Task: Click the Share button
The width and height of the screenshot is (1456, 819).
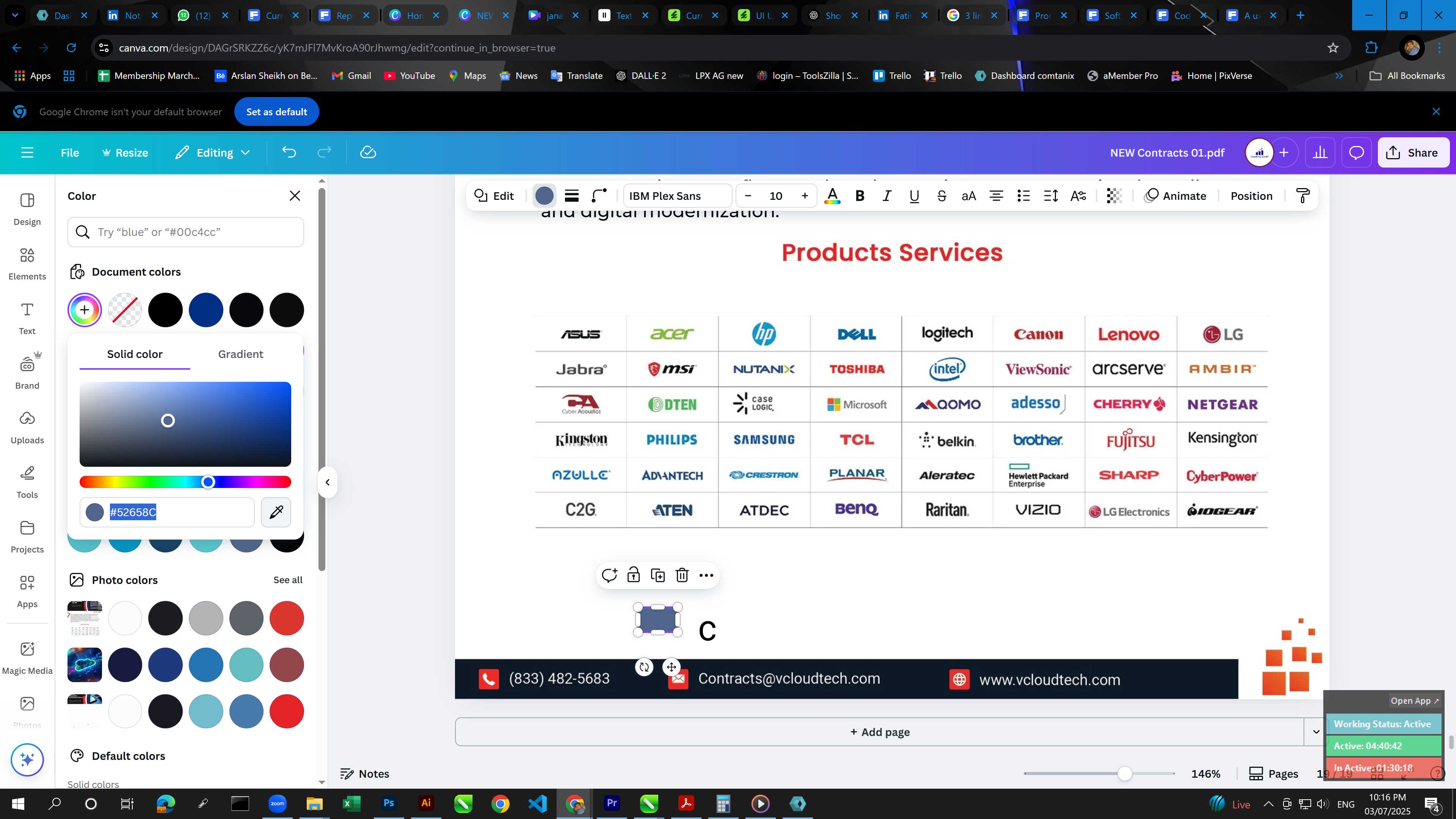Action: (1412, 152)
